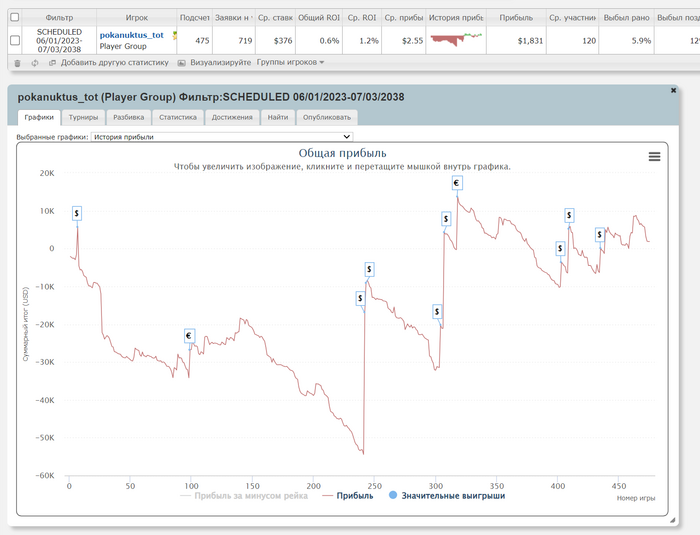Close the pokanuktus_tot chart panel
Image resolution: width=700 pixels, height=535 pixels.
673,90
